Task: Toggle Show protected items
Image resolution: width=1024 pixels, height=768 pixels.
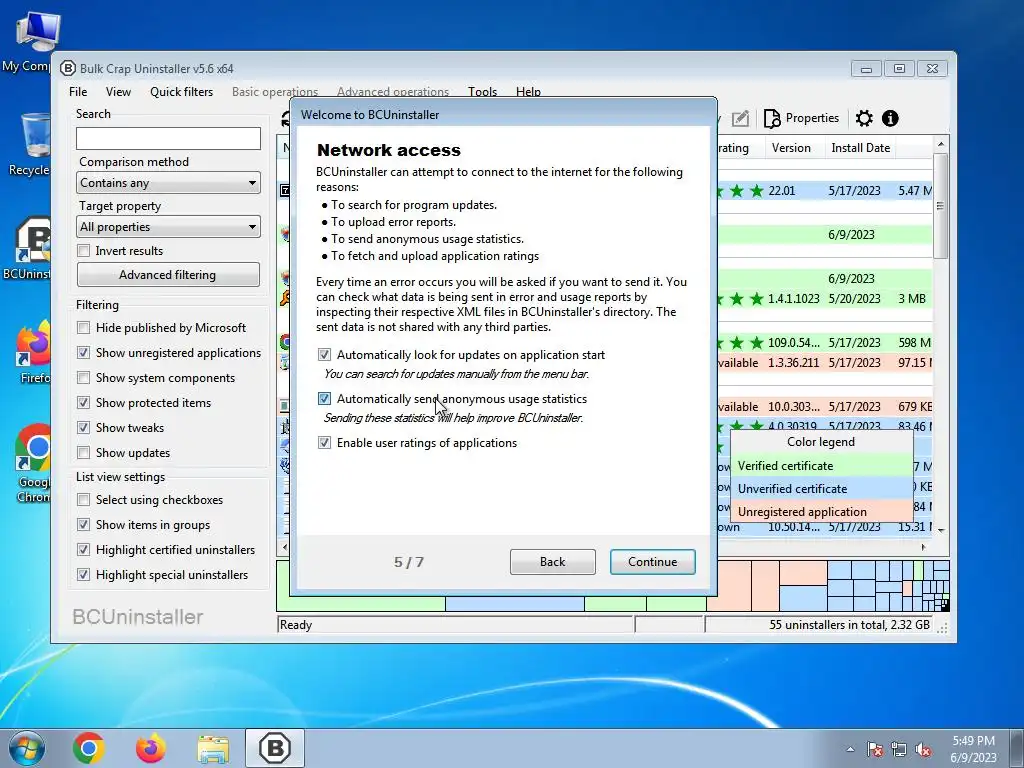Action: pyautogui.click(x=84, y=403)
